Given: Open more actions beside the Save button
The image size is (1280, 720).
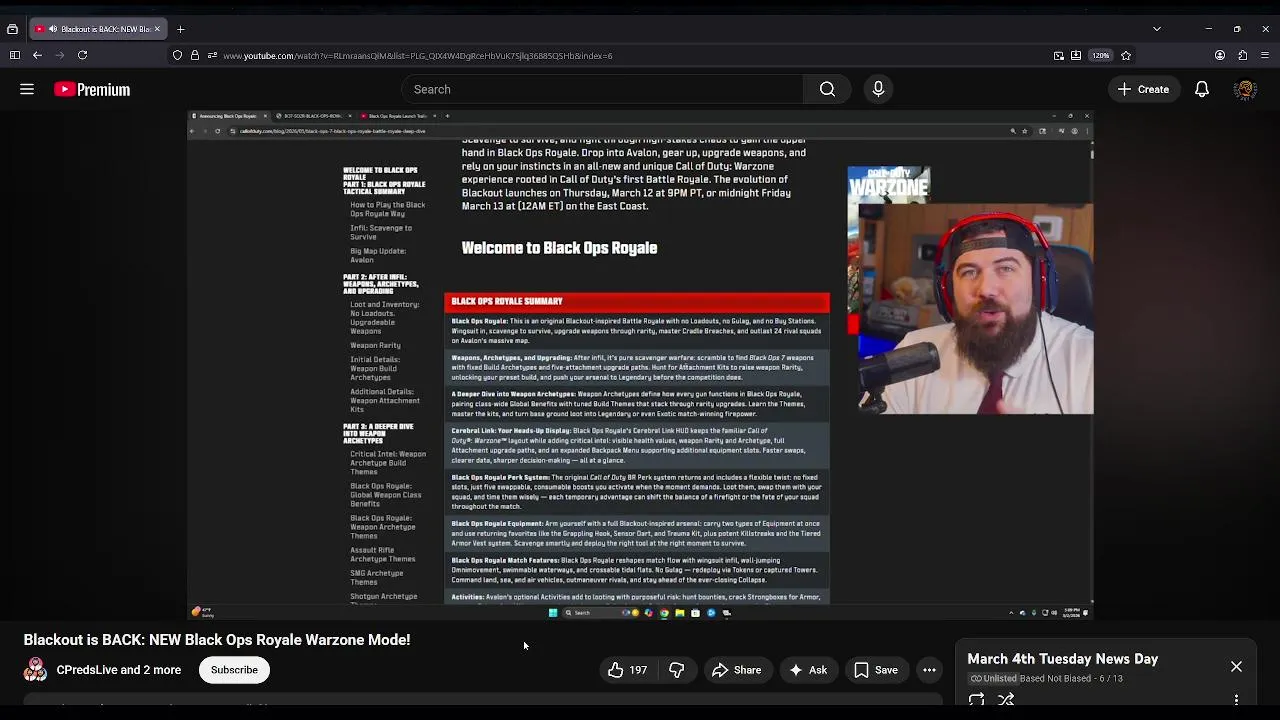Looking at the screenshot, I should (929, 670).
